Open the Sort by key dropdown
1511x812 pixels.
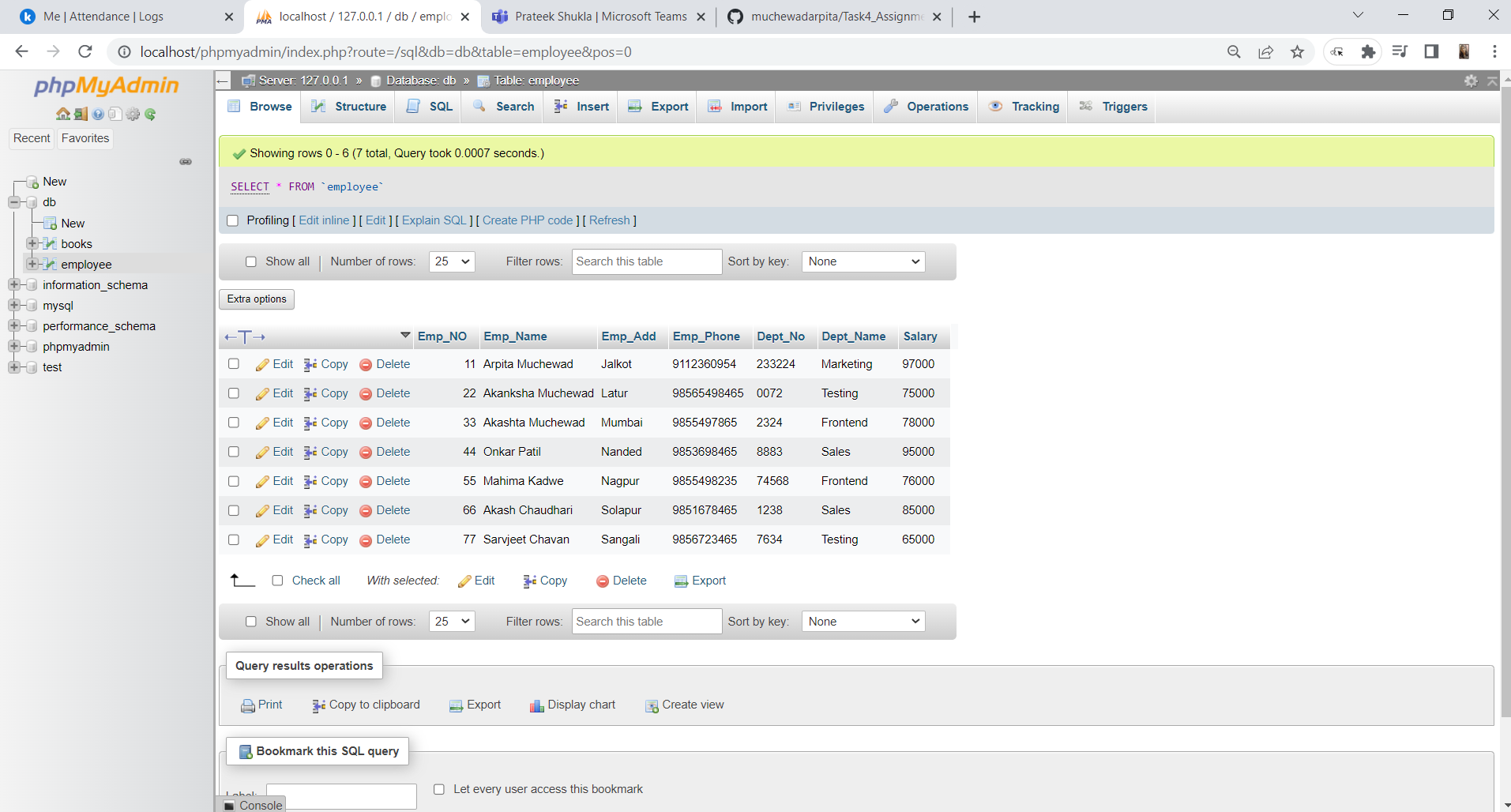click(863, 261)
